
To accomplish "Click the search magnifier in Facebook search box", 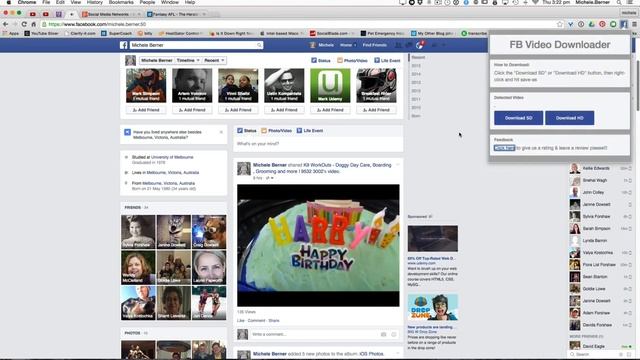I will point(259,45).
